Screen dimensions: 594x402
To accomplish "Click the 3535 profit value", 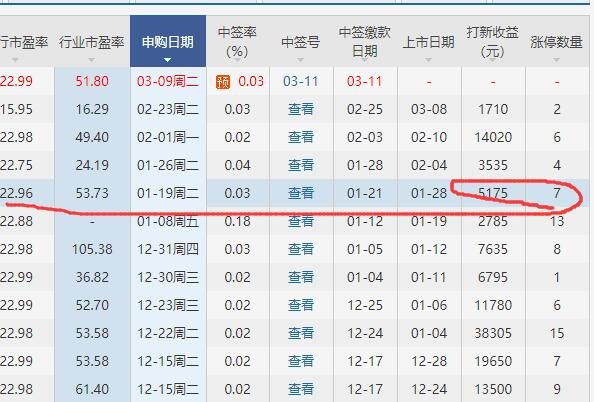I will click(493, 165).
